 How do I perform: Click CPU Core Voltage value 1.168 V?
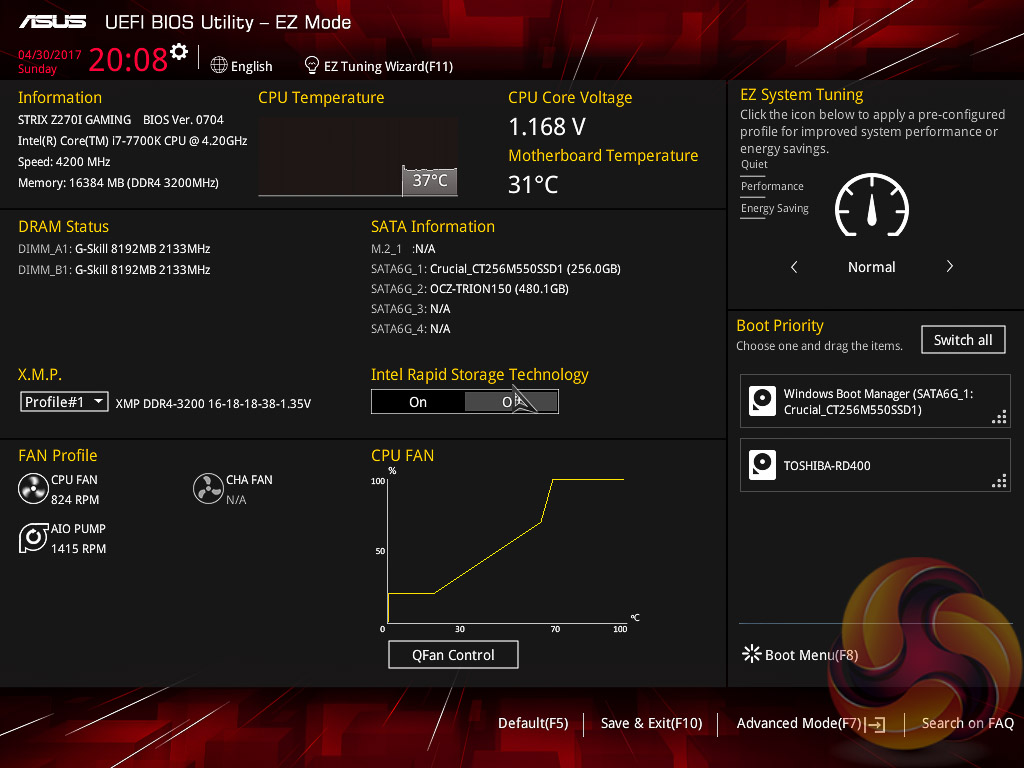click(x=547, y=127)
